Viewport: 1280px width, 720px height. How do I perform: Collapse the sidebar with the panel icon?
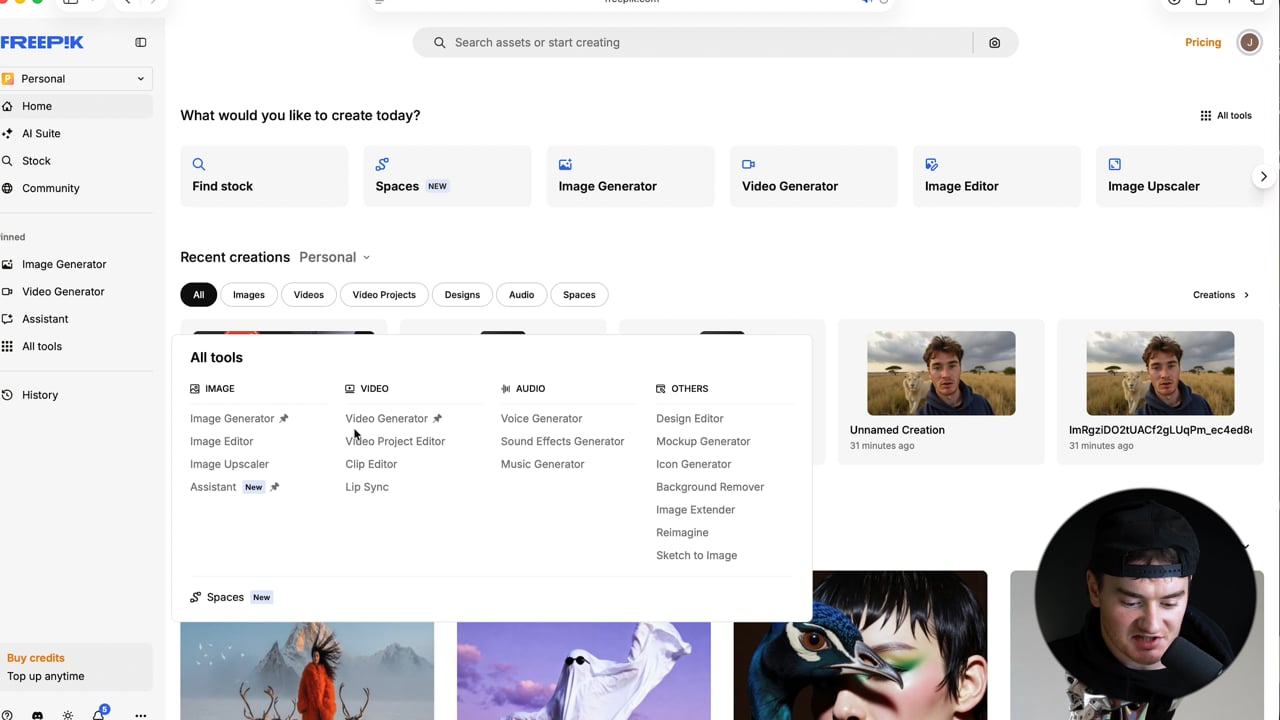[141, 42]
